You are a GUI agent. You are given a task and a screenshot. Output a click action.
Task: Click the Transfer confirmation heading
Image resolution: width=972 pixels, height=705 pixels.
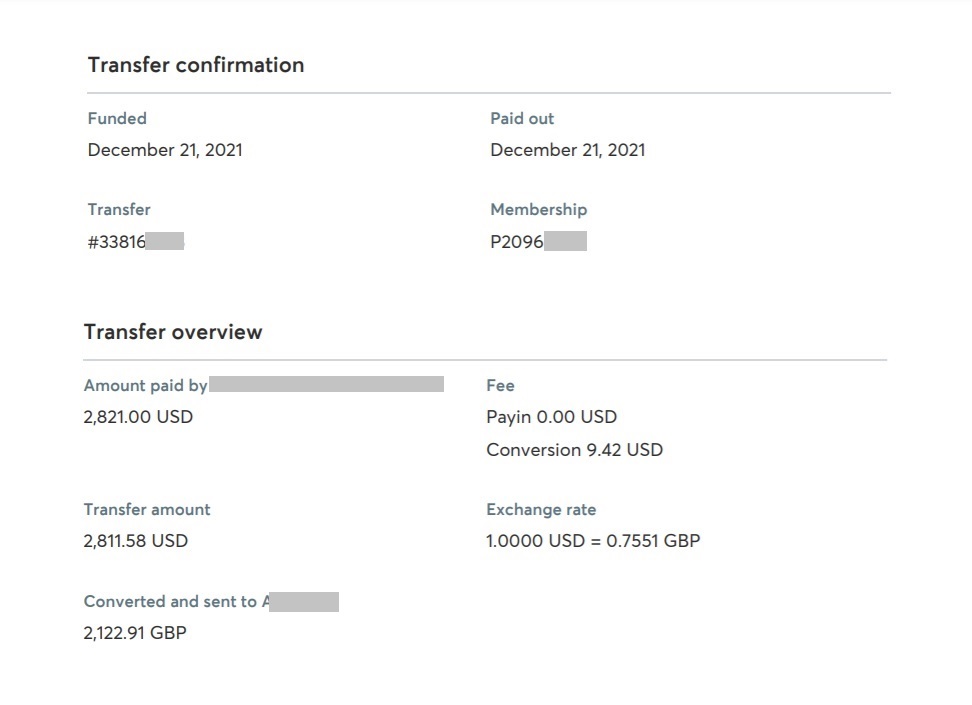coord(196,65)
